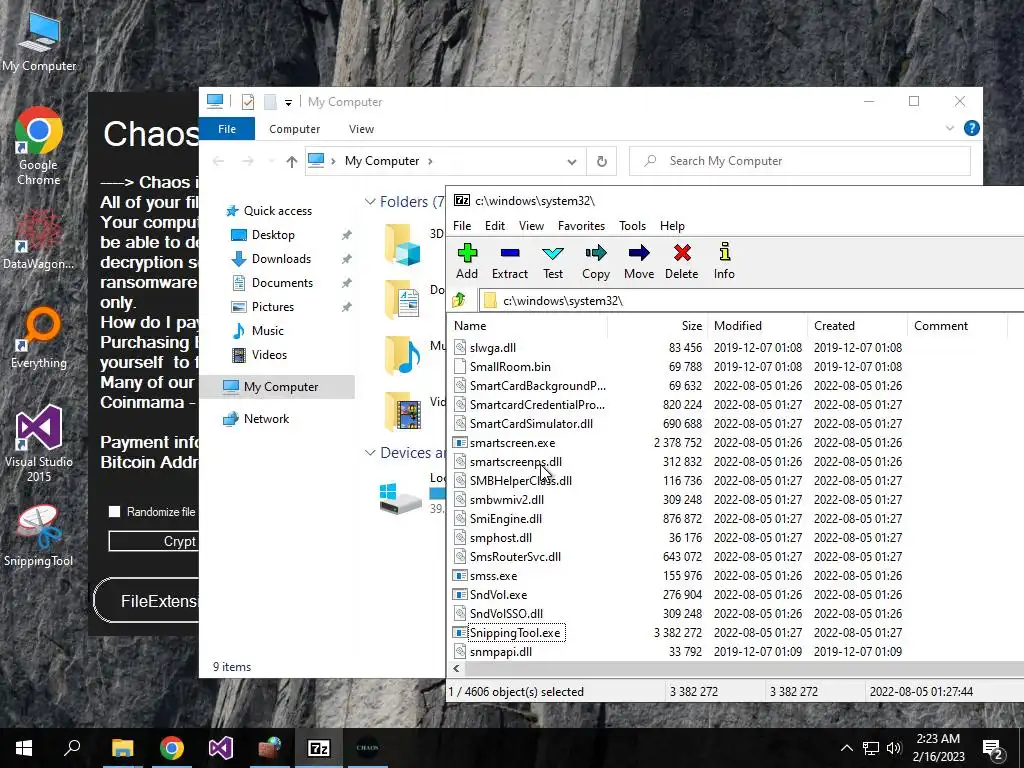This screenshot has height=768, width=1024.
Task: Go up one folder level in 7-Zip
Action: tap(459, 300)
